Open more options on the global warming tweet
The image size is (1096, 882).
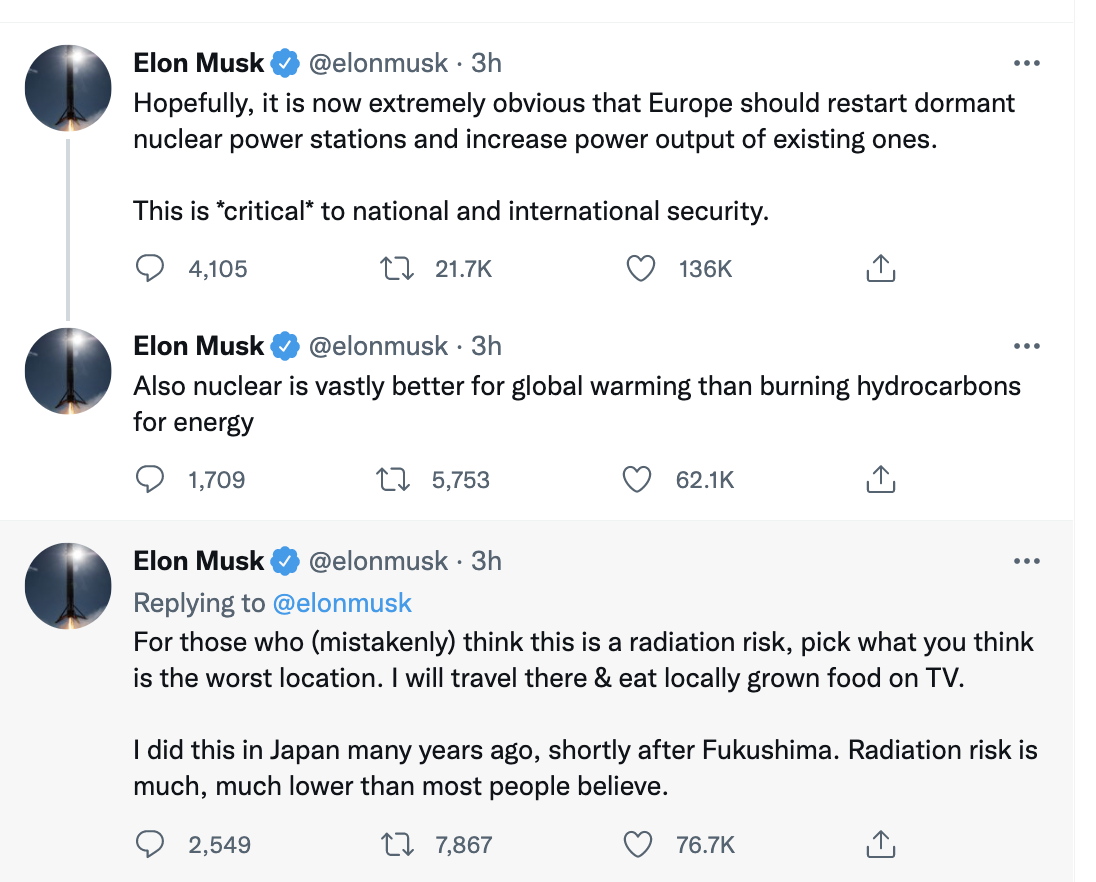coord(1027,346)
